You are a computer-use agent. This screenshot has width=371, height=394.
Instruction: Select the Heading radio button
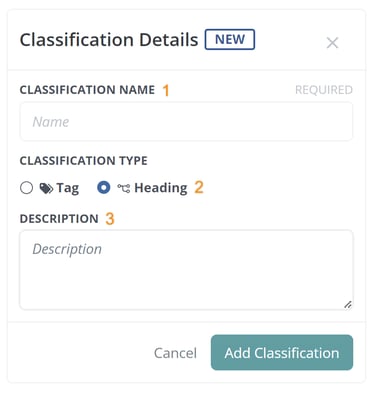pyautogui.click(x=104, y=188)
